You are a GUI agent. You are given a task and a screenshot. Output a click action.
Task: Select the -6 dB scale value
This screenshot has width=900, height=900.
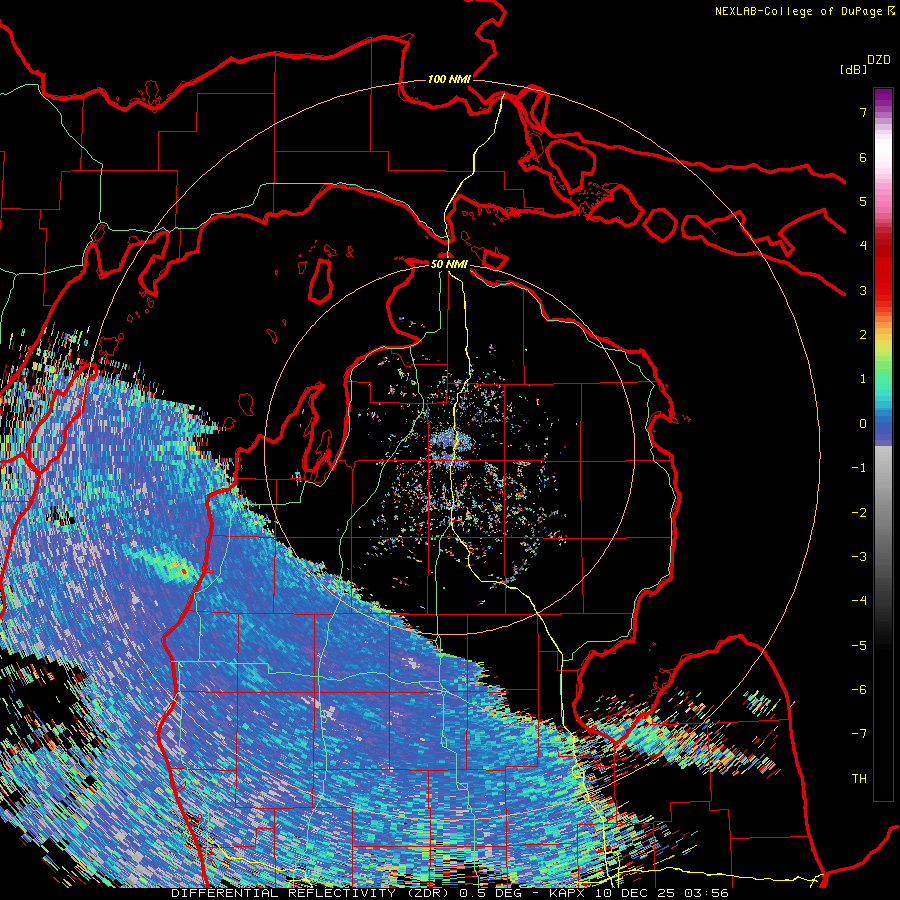859,690
